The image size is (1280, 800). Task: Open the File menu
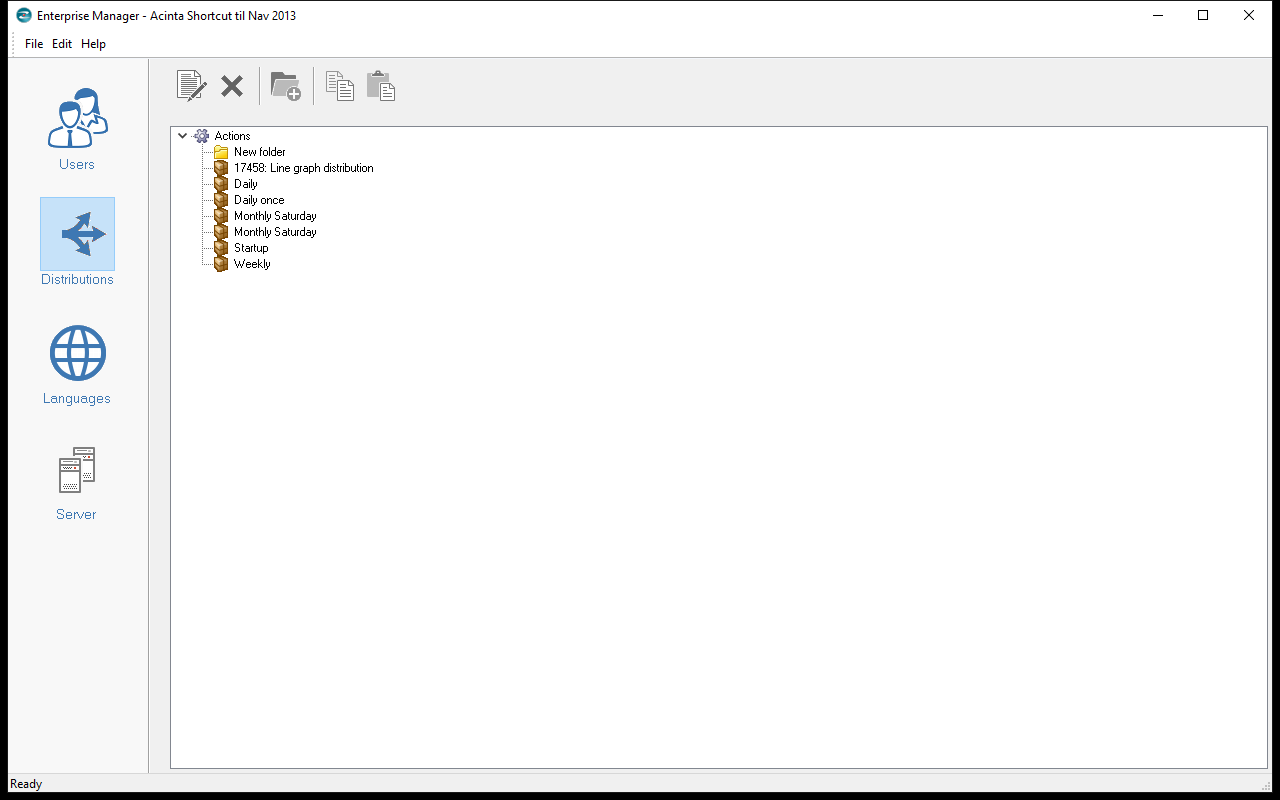pos(34,44)
